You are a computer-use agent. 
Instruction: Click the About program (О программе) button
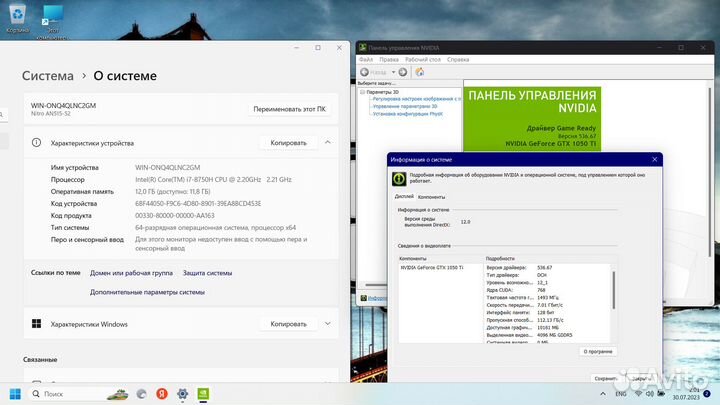tap(598, 351)
